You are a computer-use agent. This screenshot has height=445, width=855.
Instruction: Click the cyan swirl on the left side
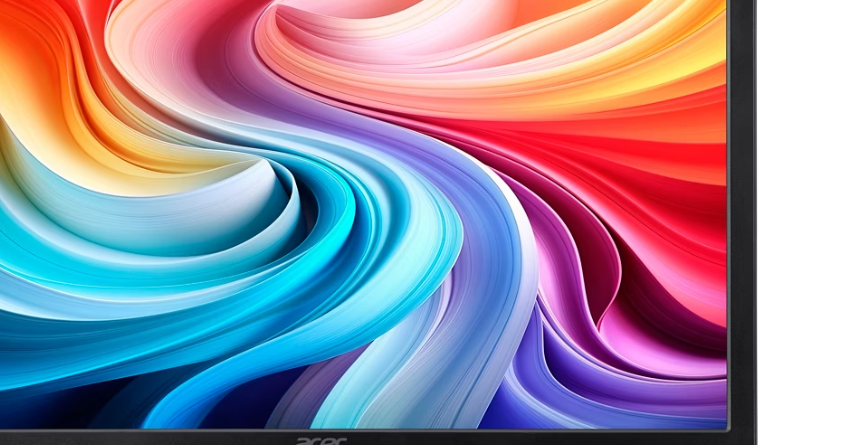pos(60,250)
